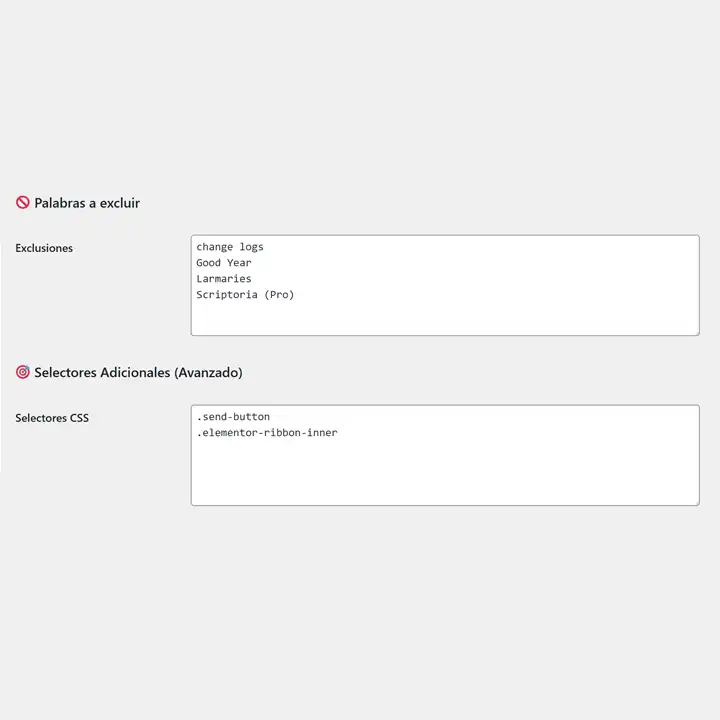
Task: Click the Selectores CSS textarea resize handle
Action: pos(694,500)
